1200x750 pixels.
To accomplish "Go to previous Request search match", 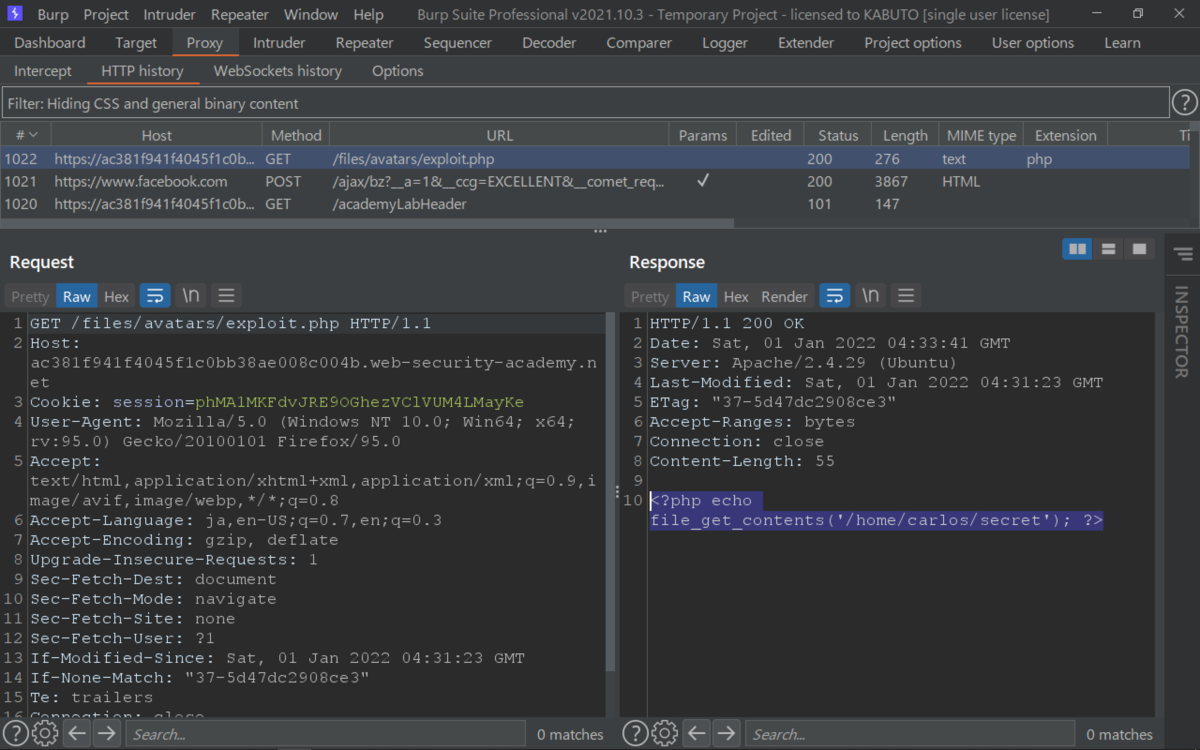I will click(77, 734).
